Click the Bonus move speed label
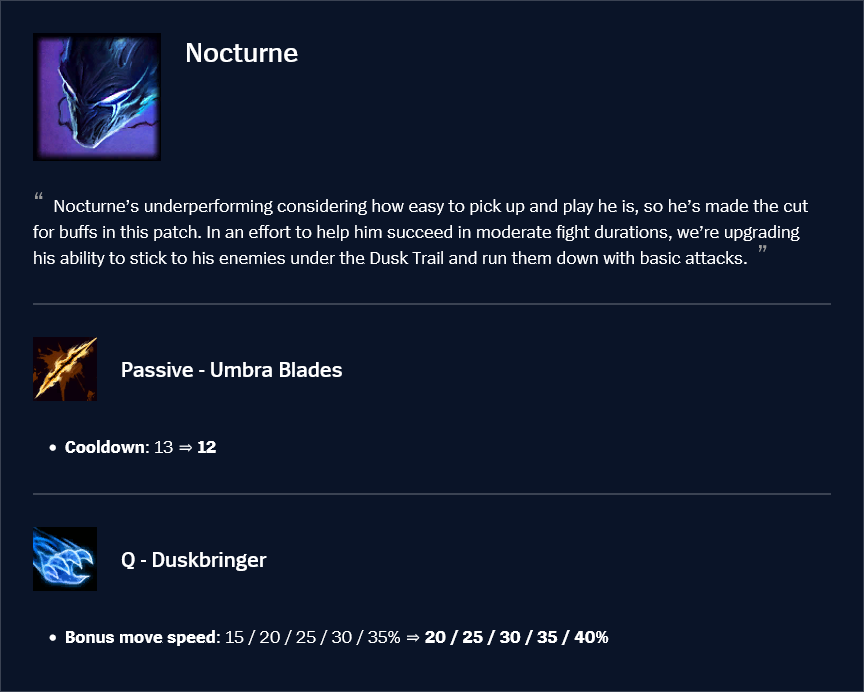 pyautogui.click(x=140, y=637)
